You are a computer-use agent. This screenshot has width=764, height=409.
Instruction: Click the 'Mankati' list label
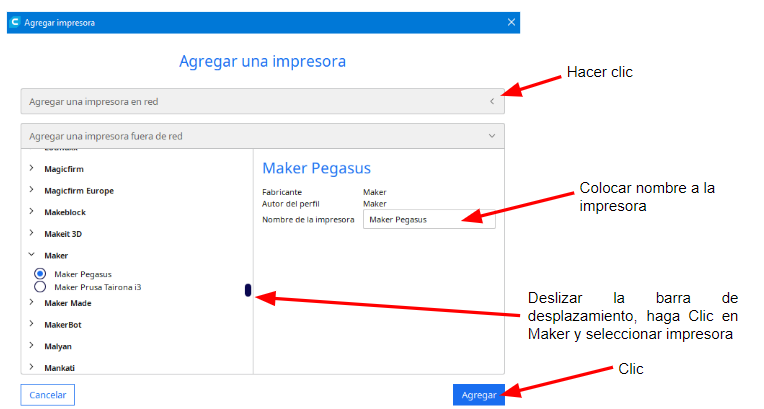59,368
